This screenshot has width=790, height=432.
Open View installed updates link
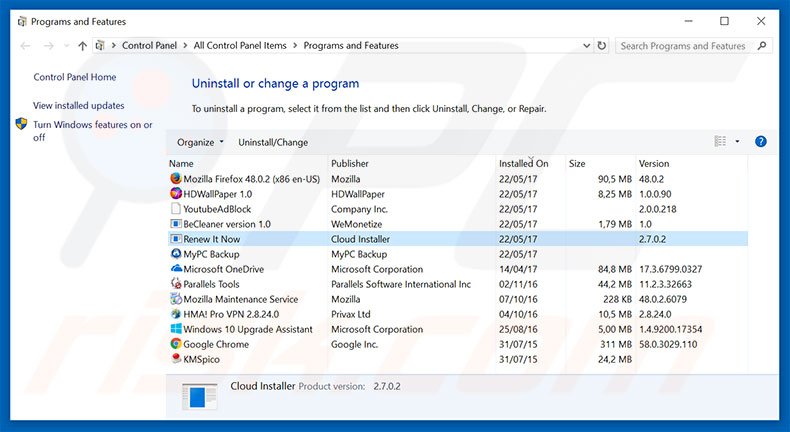(79, 105)
